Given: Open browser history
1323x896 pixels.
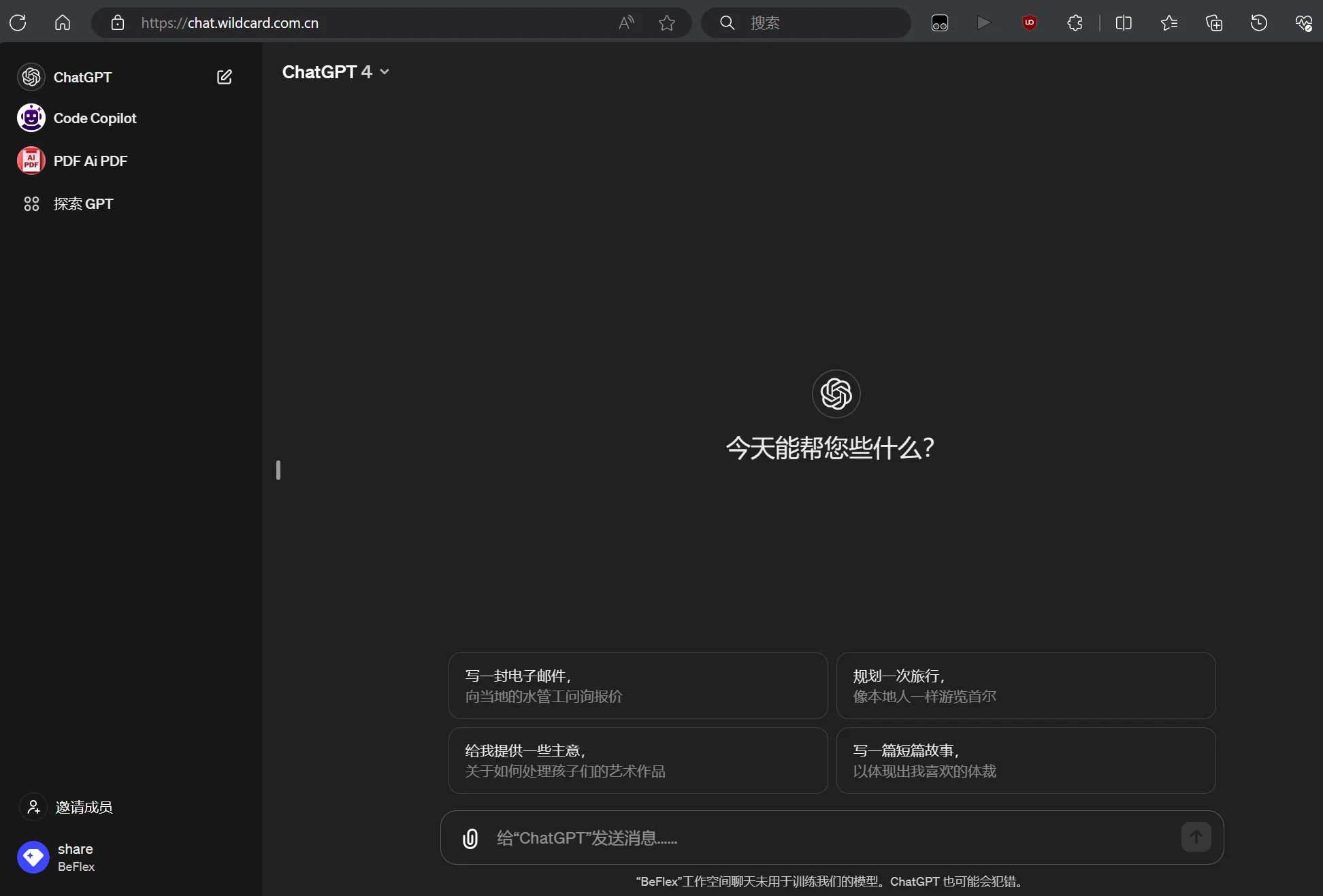Looking at the screenshot, I should click(1259, 22).
